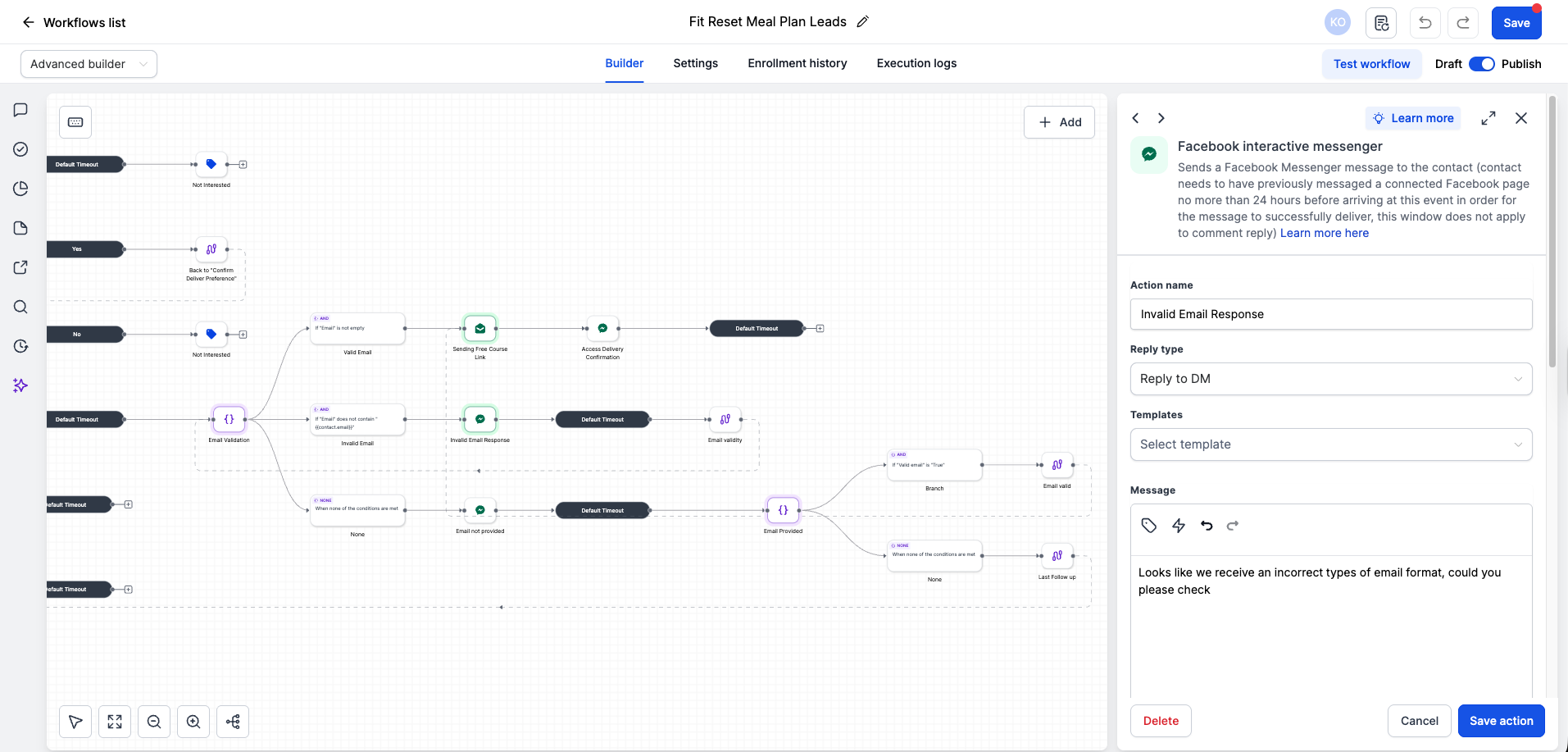Insert custom value tag in message
Image resolution: width=1568 pixels, height=752 pixels.
point(1149,526)
